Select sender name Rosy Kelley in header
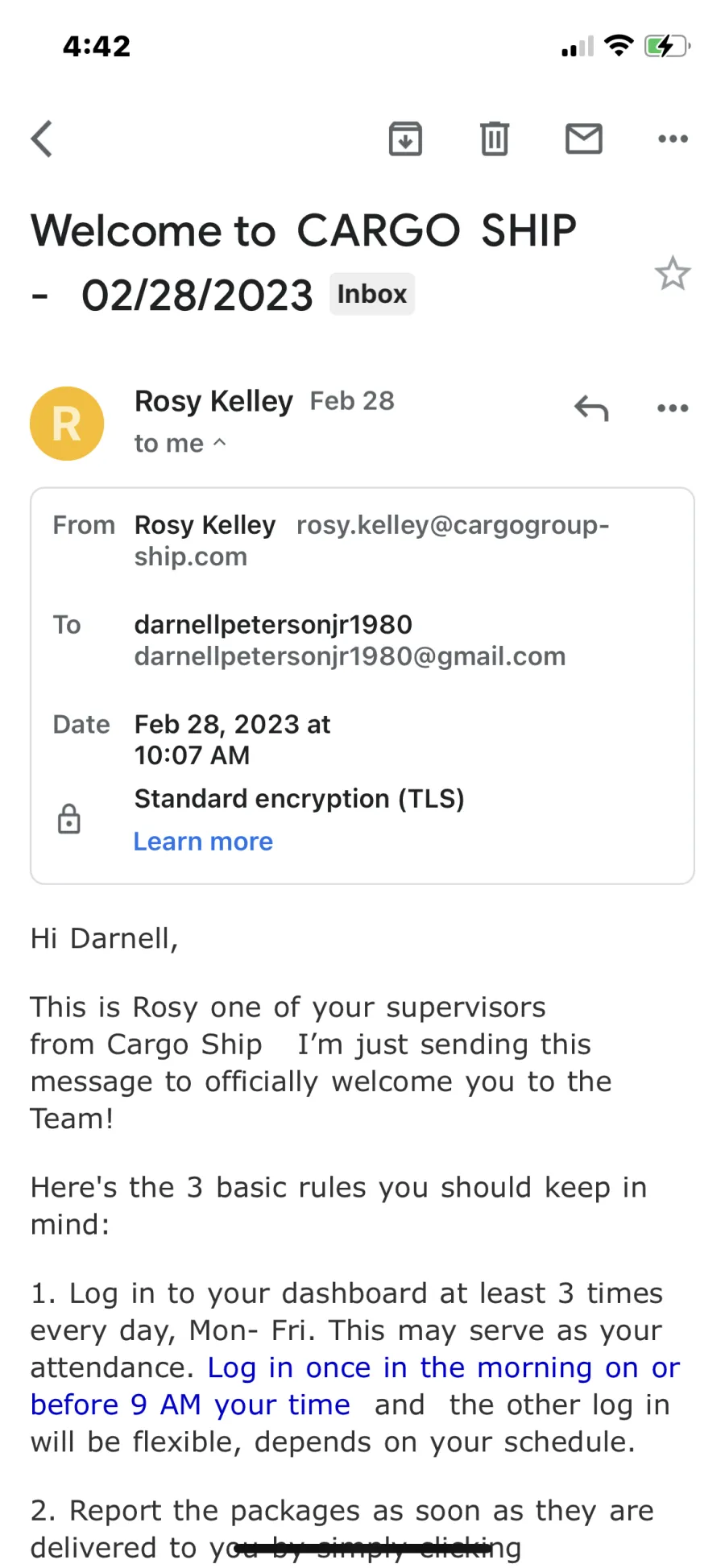The image size is (725, 1568). (213, 401)
